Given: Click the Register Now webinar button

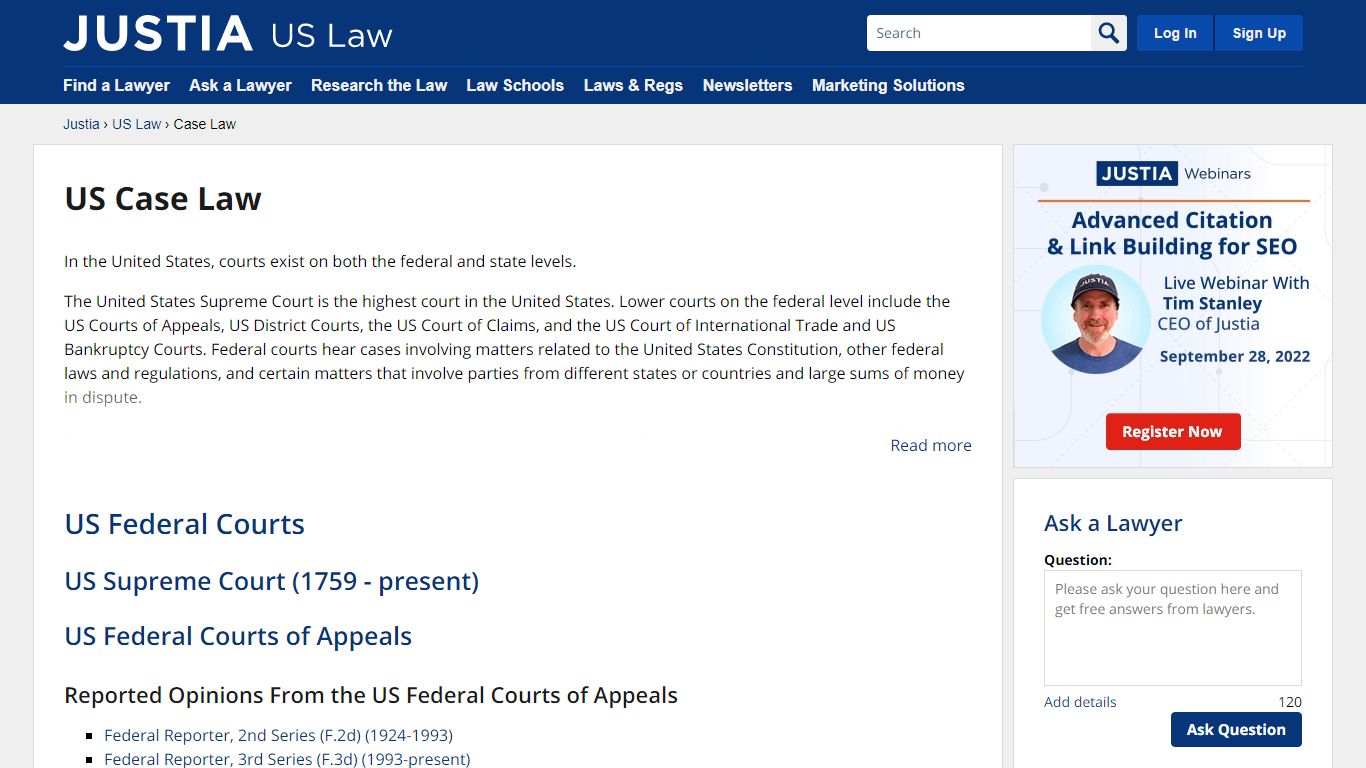Looking at the screenshot, I should 1173,432.
